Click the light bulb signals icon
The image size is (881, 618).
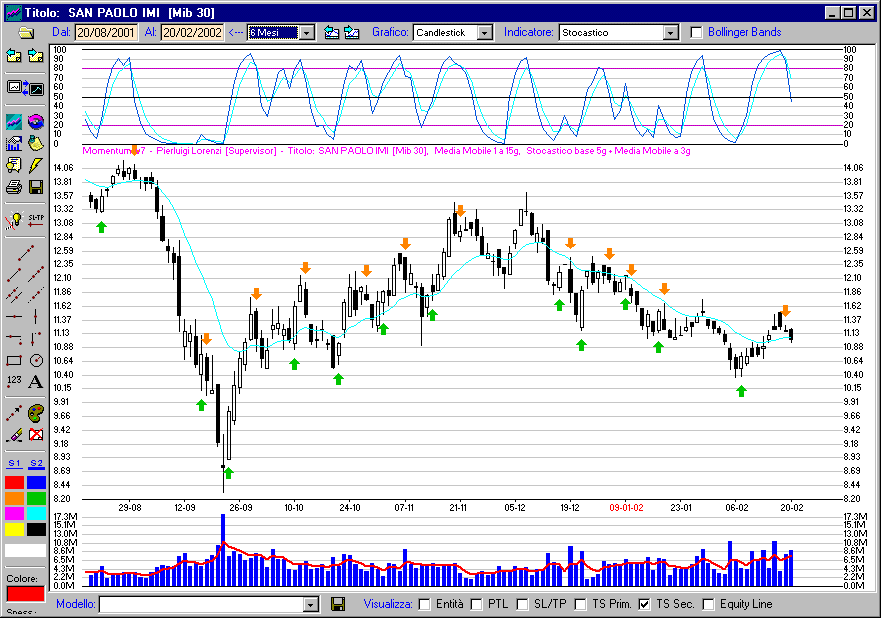(x=14, y=221)
